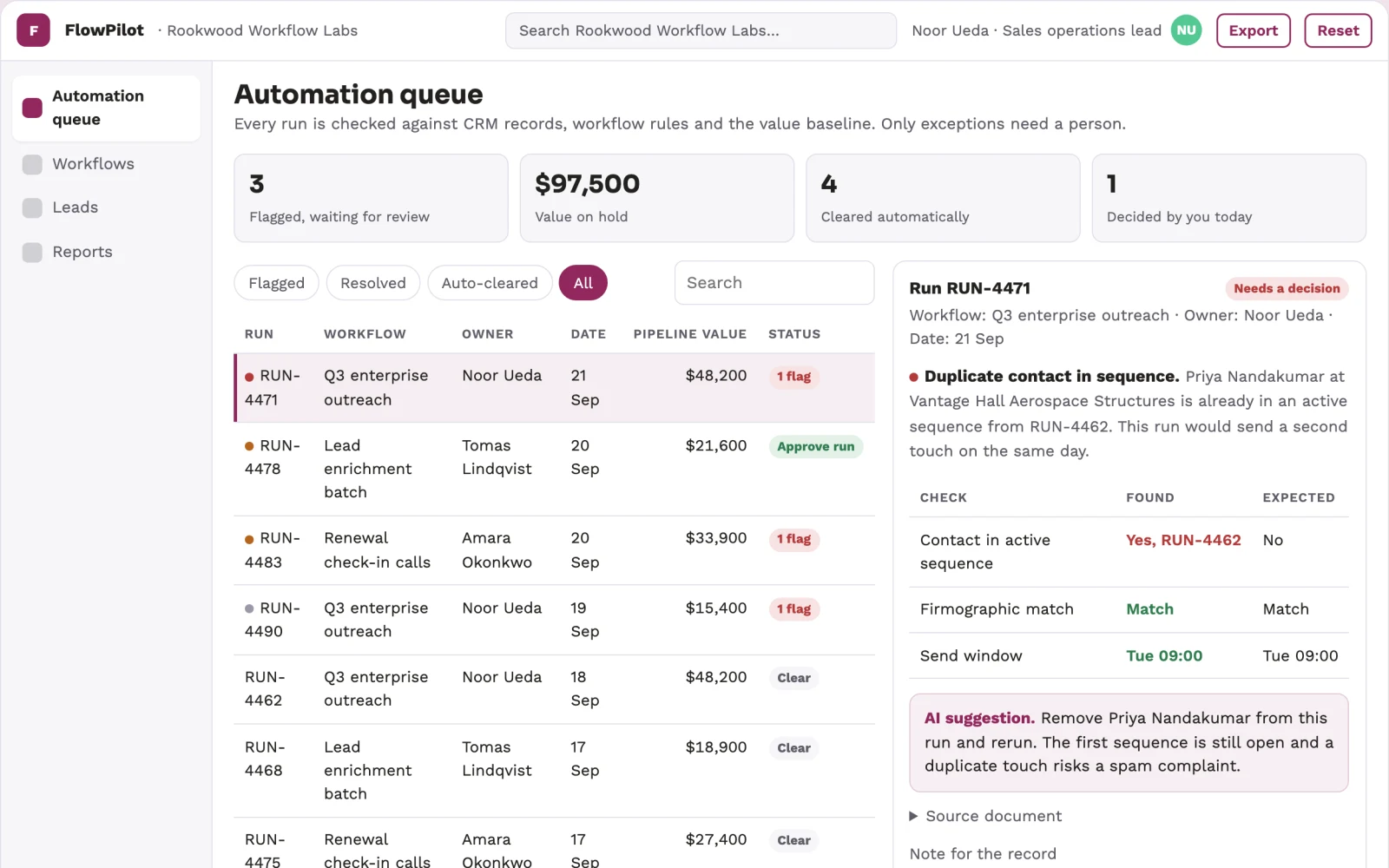Viewport: 1389px width, 868px height.
Task: Select the RUN-4468 row
Action: [555, 771]
